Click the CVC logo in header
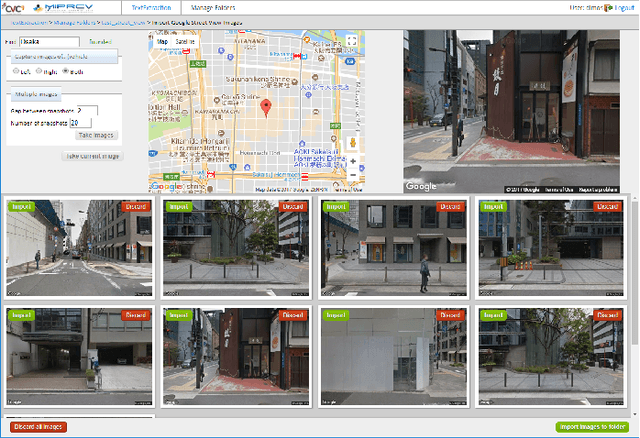 pos(12,8)
